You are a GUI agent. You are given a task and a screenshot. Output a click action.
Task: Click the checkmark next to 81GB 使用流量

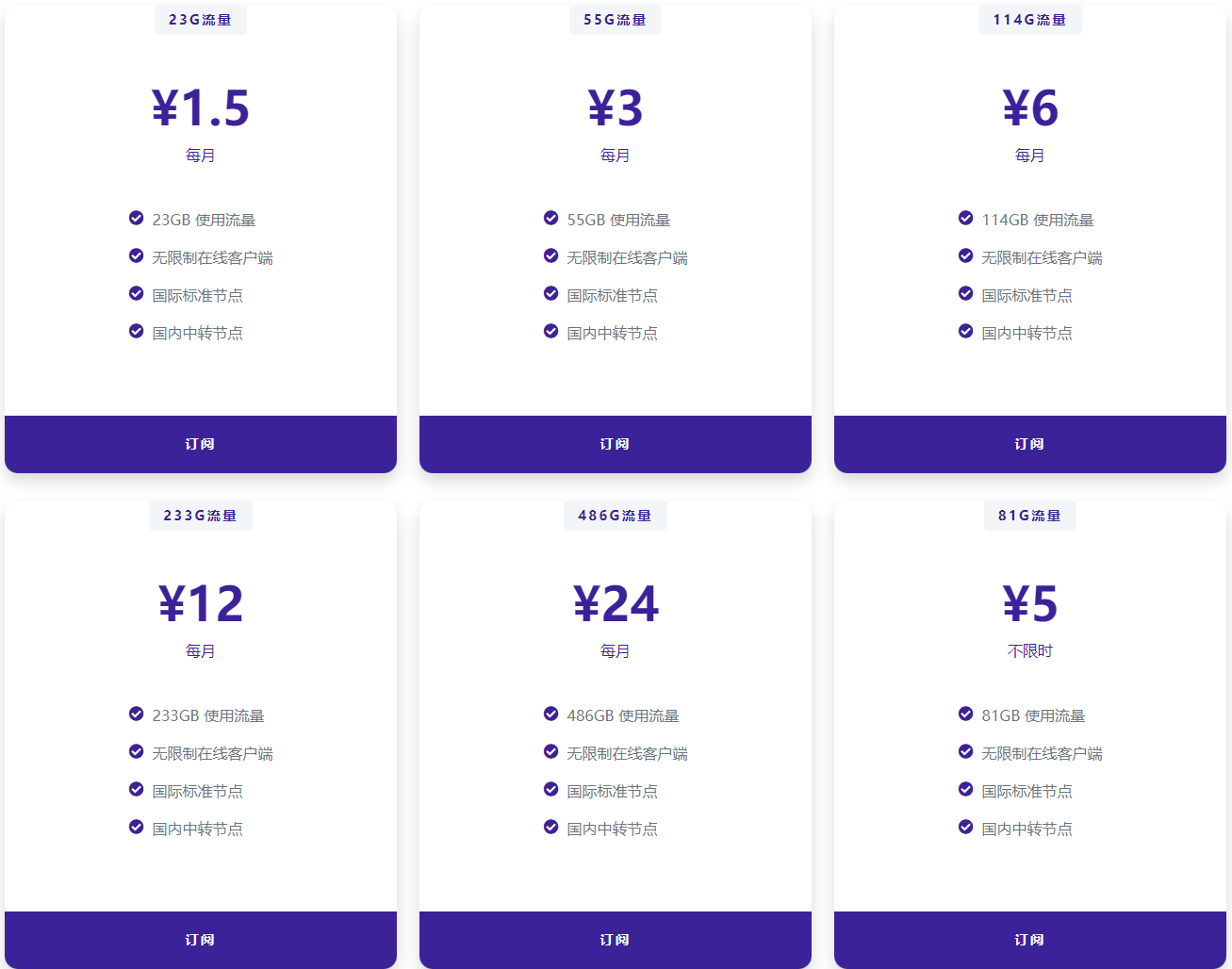(x=965, y=714)
